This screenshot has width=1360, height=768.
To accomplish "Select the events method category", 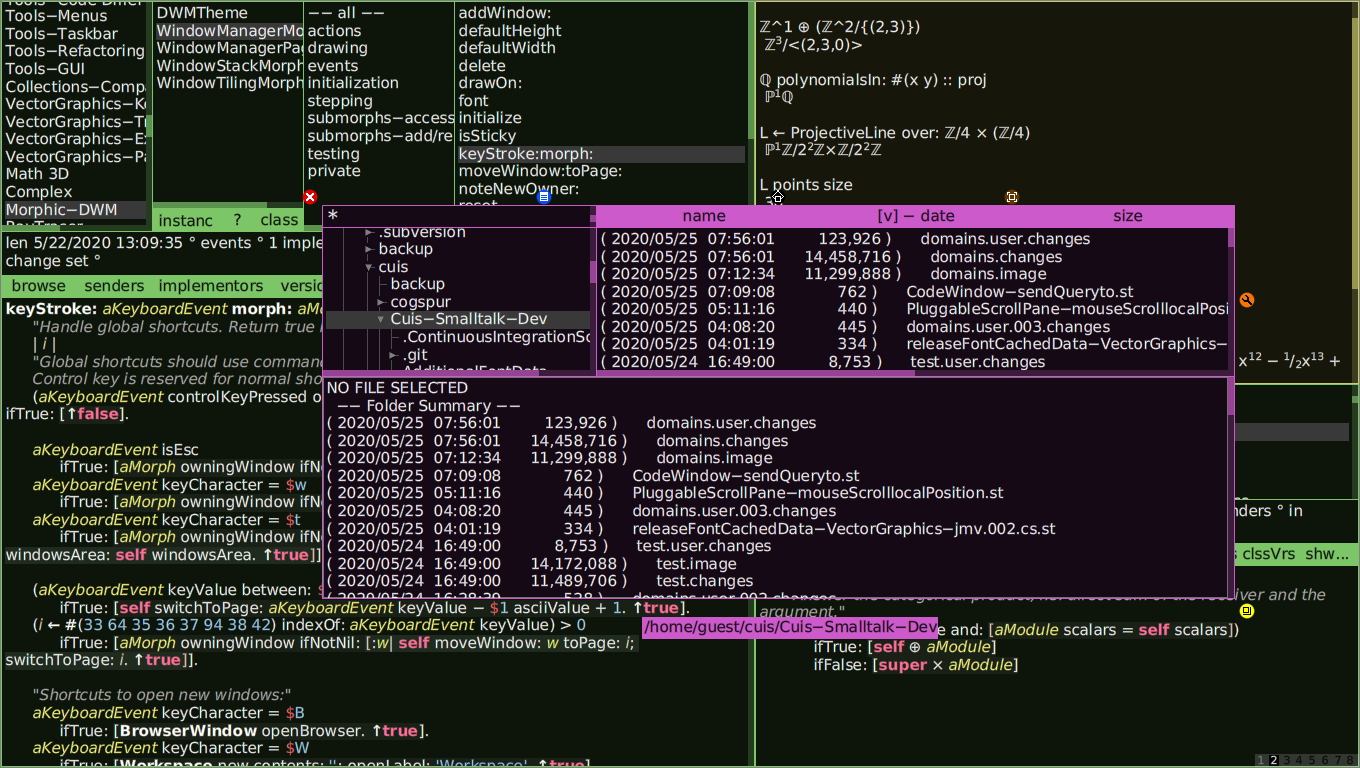I will 379,66.
